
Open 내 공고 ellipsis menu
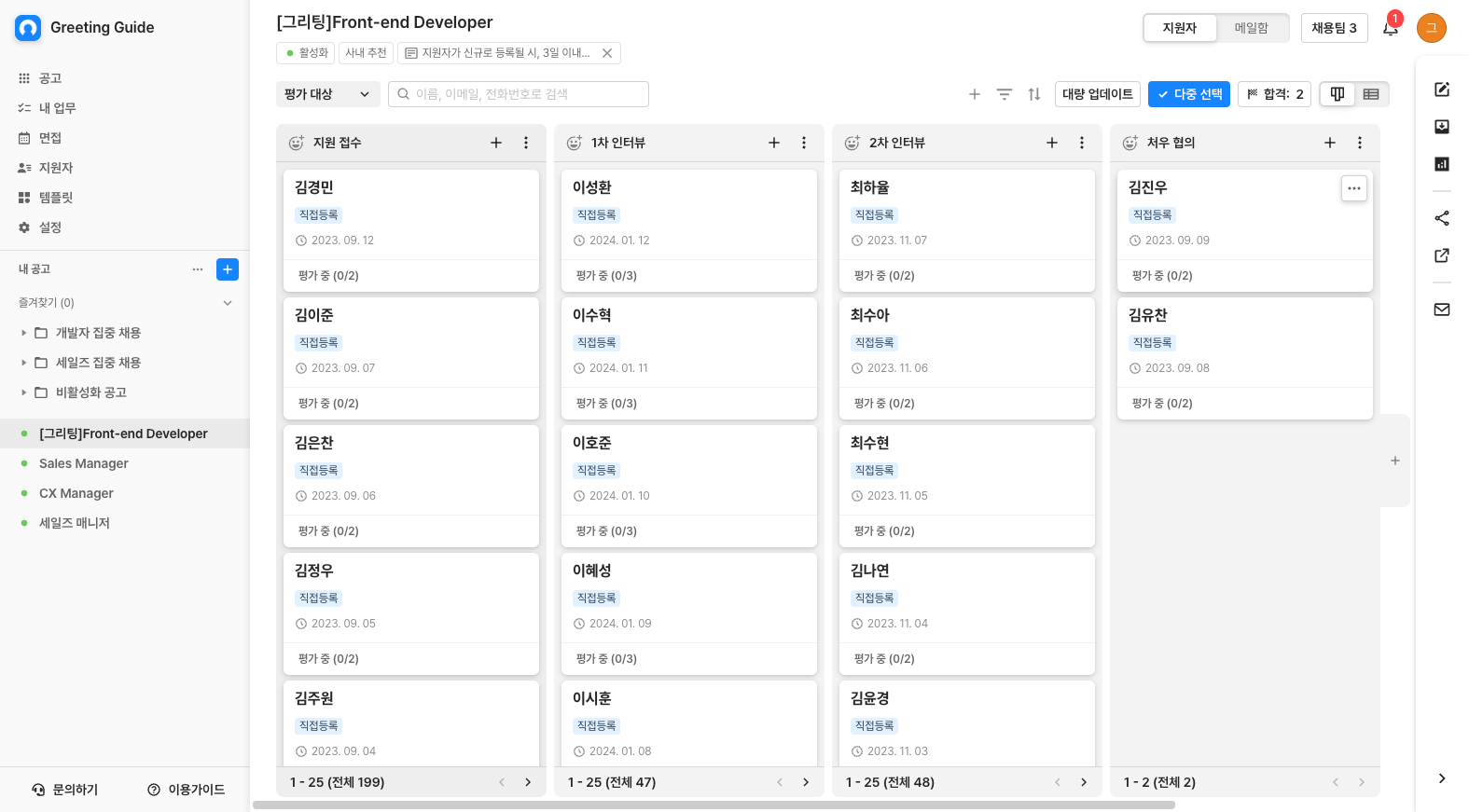(198, 269)
